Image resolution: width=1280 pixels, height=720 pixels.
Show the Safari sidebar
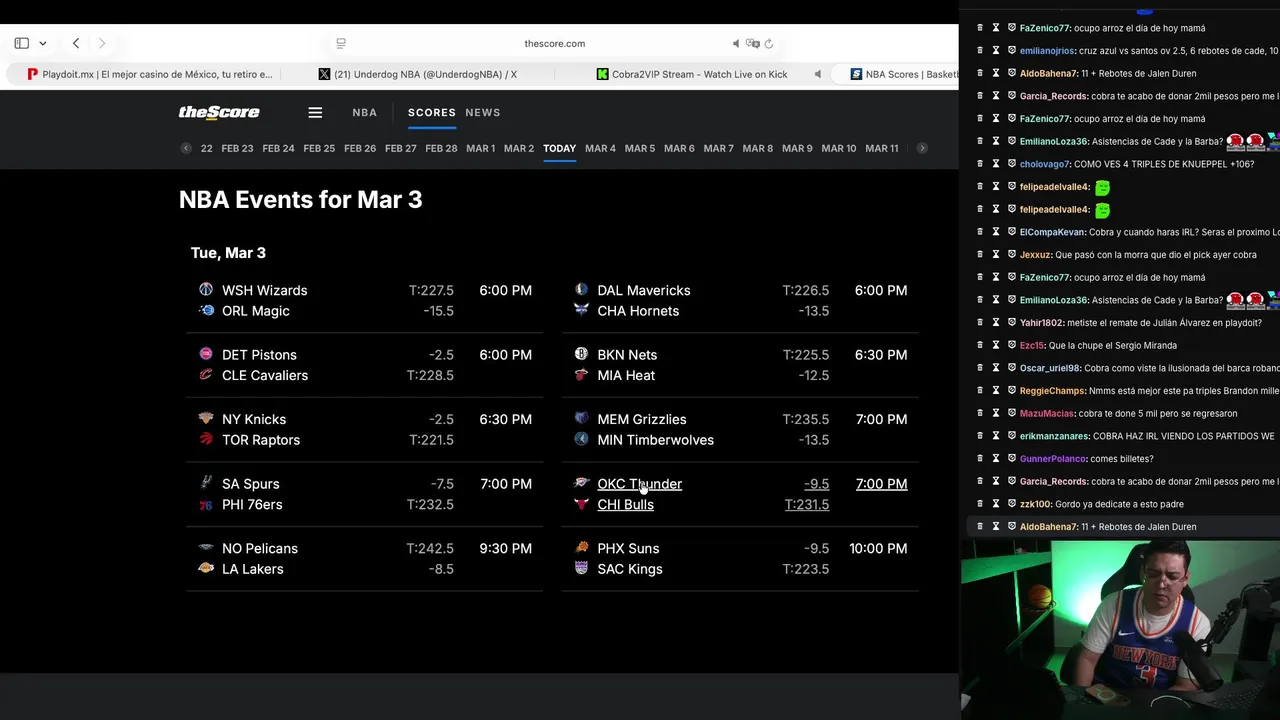pos(21,43)
